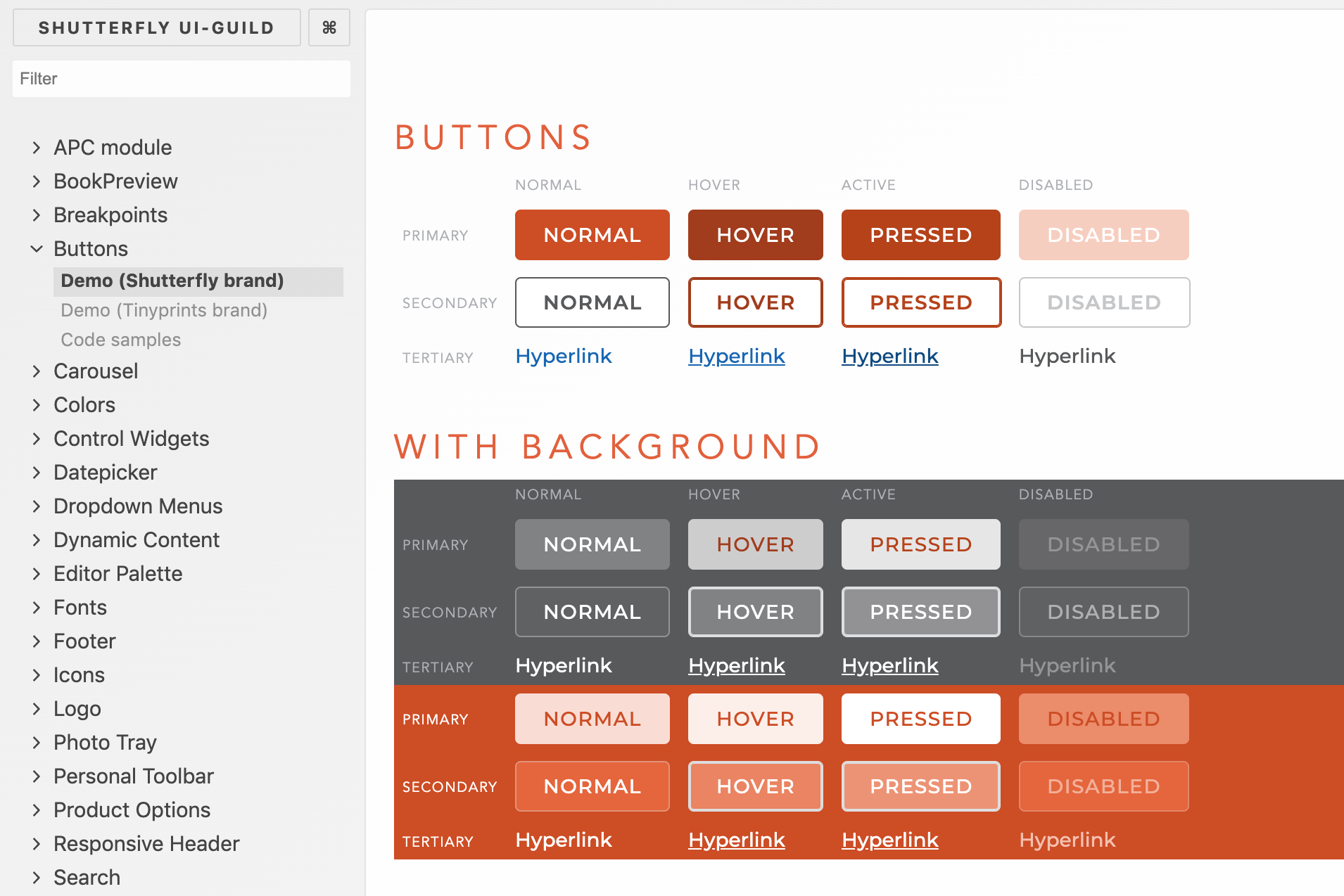The width and height of the screenshot is (1344, 896).
Task: Open the Shutterfly UI-Guild home button
Action: coord(156,27)
